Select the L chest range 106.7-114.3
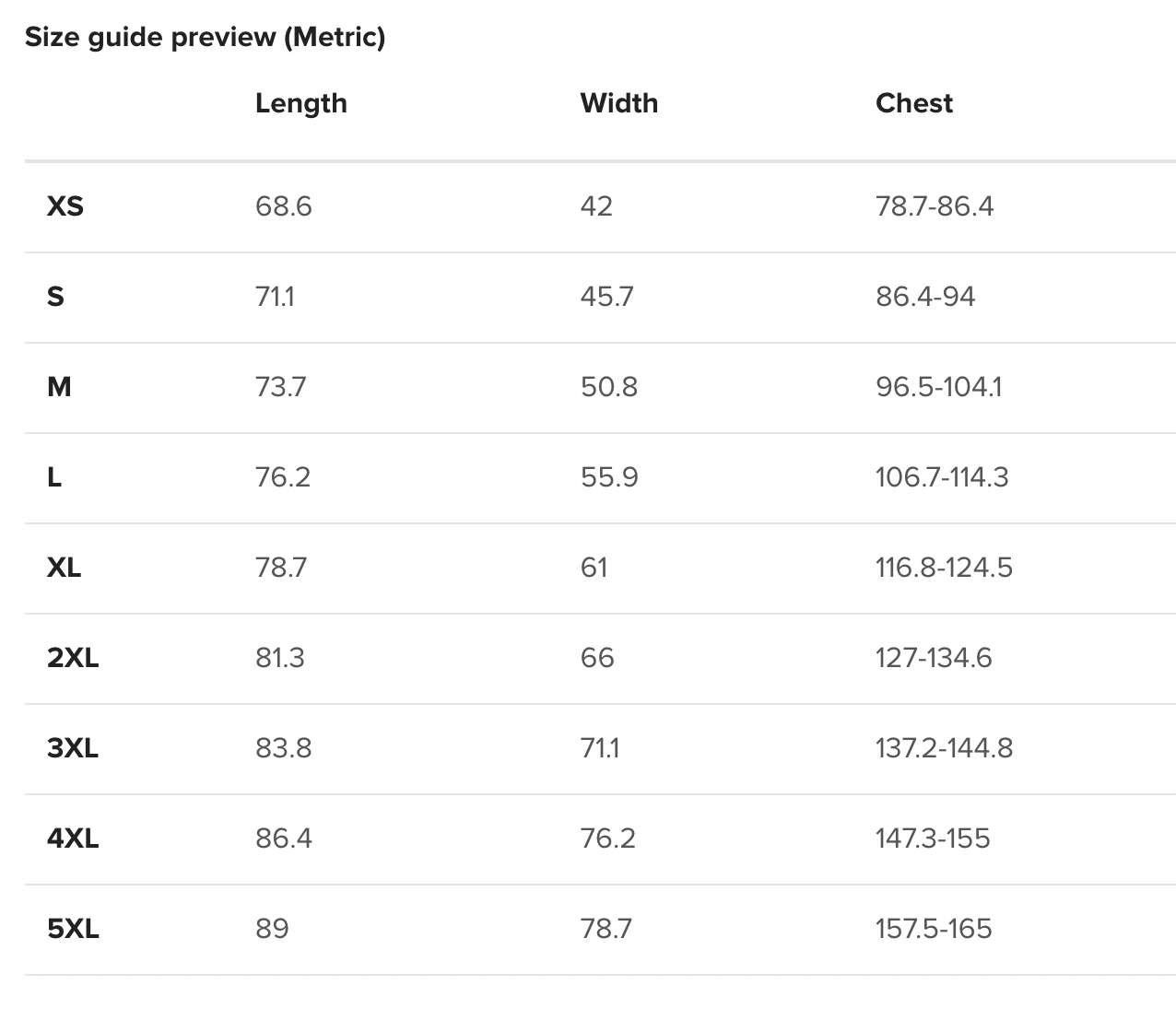 click(x=942, y=477)
